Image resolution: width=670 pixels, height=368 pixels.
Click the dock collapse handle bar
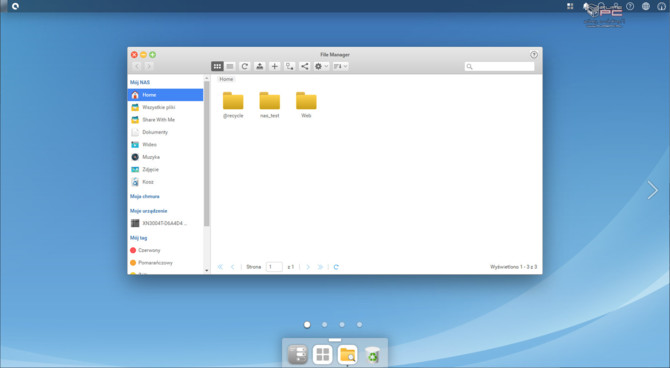(335, 340)
